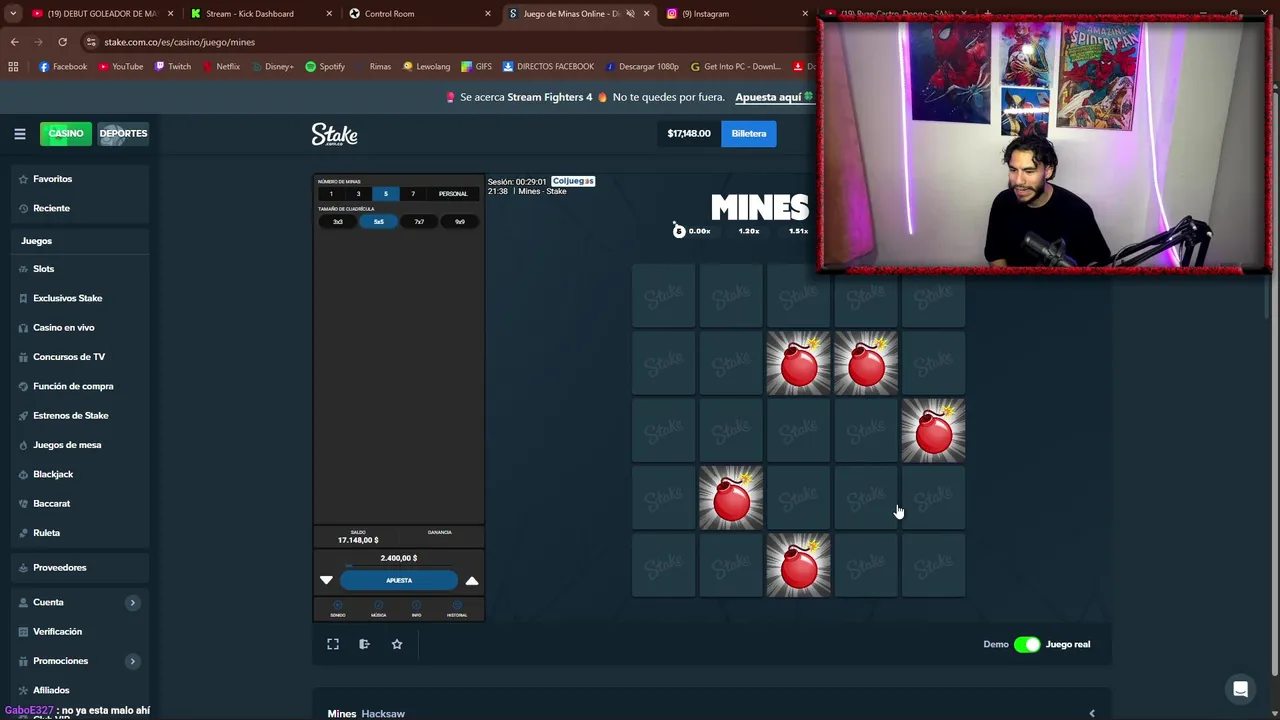Click the muted-audio icon on the Stake tab

click(630, 14)
